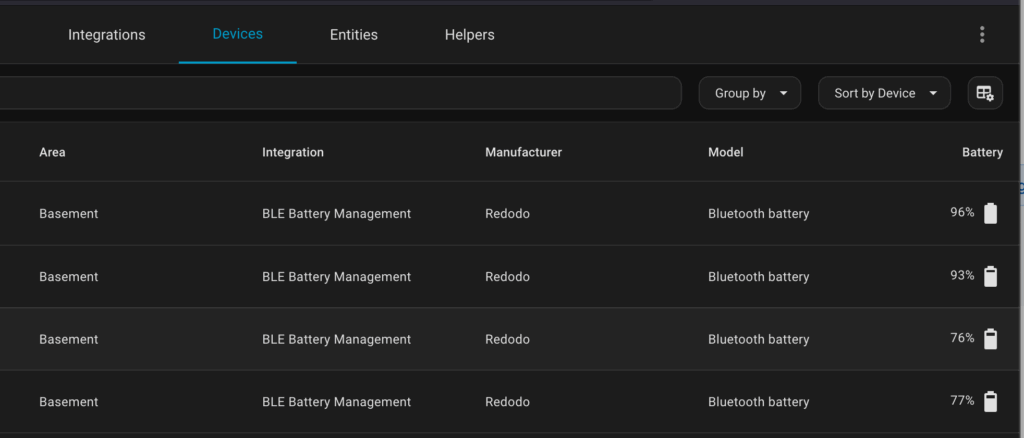Click the Integration column header
The image size is (1024, 438).
[x=293, y=152]
